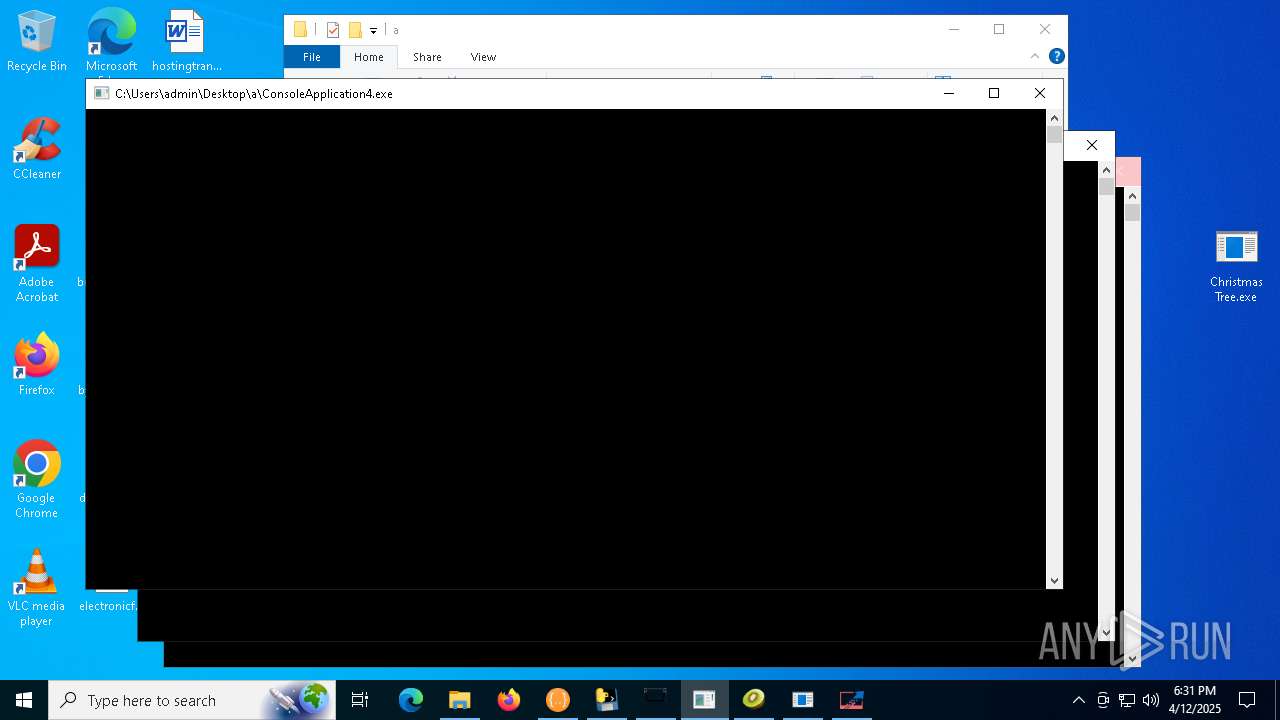Image resolution: width=1280 pixels, height=720 pixels.
Task: Open File Explorer from the taskbar
Action: point(460,700)
